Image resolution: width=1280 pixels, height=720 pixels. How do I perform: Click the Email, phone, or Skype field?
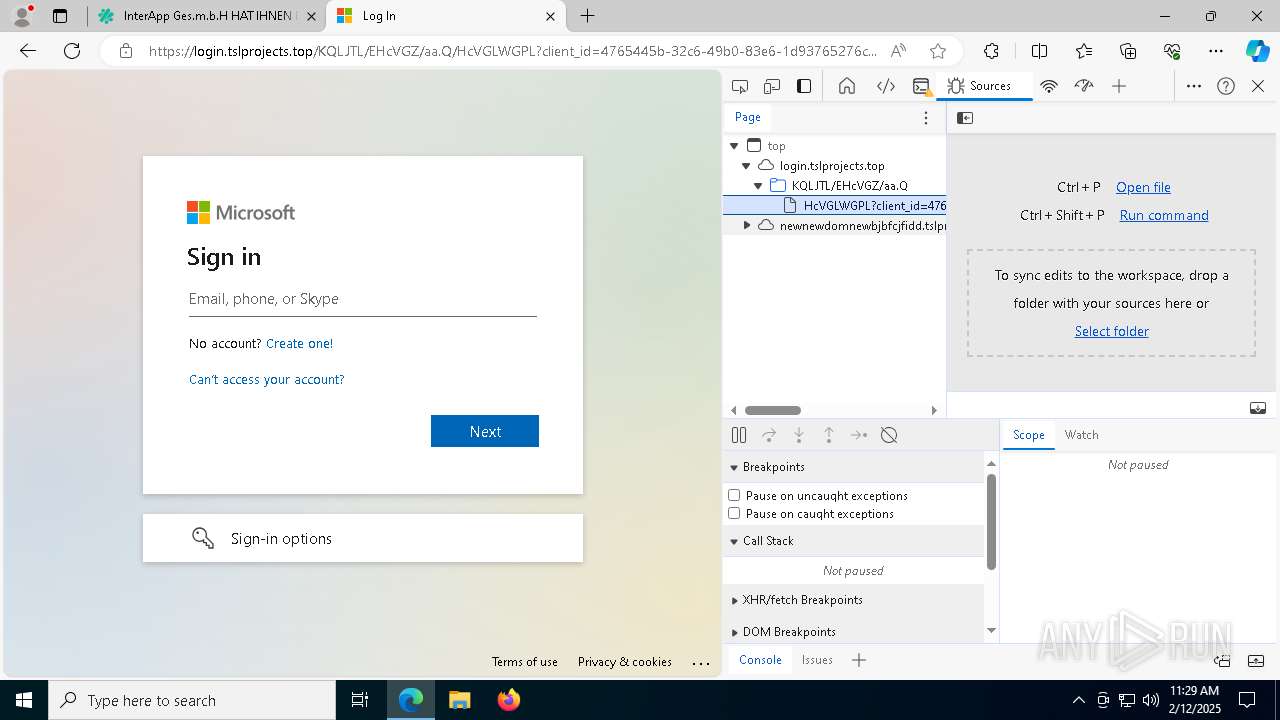point(363,299)
